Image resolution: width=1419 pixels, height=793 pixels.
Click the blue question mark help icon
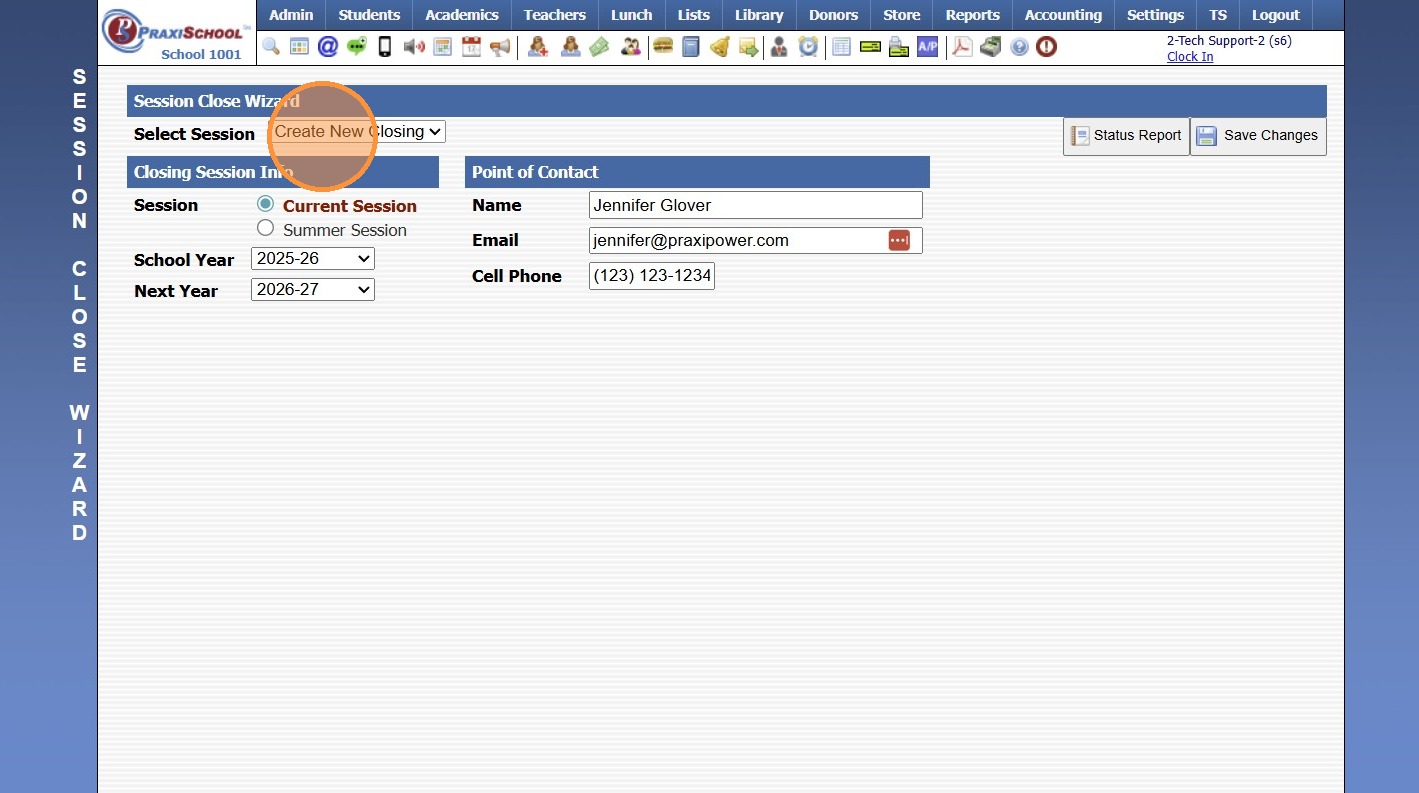coord(1019,47)
